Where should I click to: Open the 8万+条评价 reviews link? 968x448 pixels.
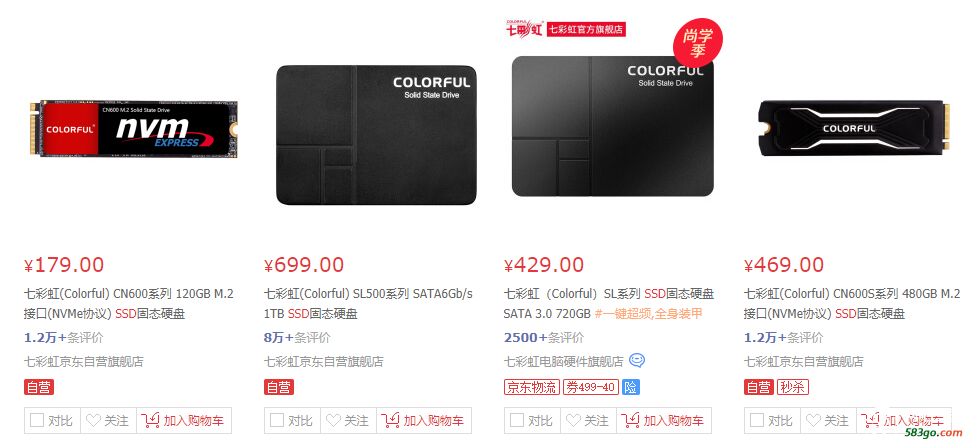click(297, 338)
